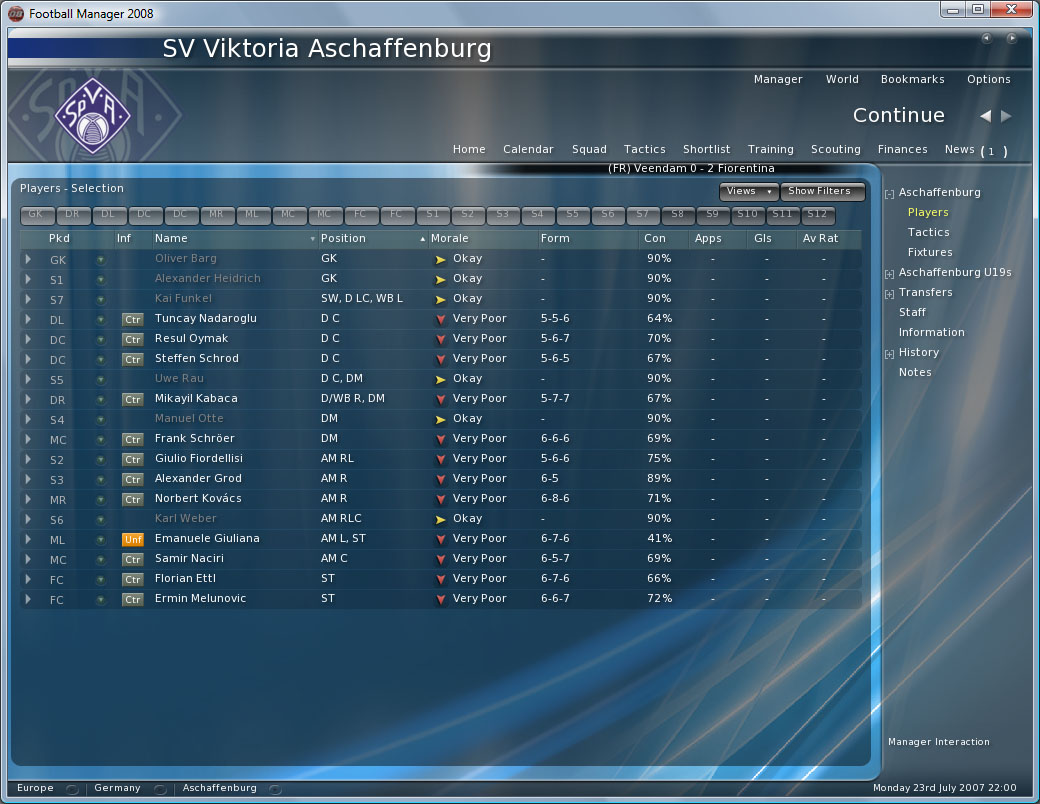1040x804 pixels.
Task: Click Samir Naciri's Ctr contract icon
Action: click(x=132, y=559)
